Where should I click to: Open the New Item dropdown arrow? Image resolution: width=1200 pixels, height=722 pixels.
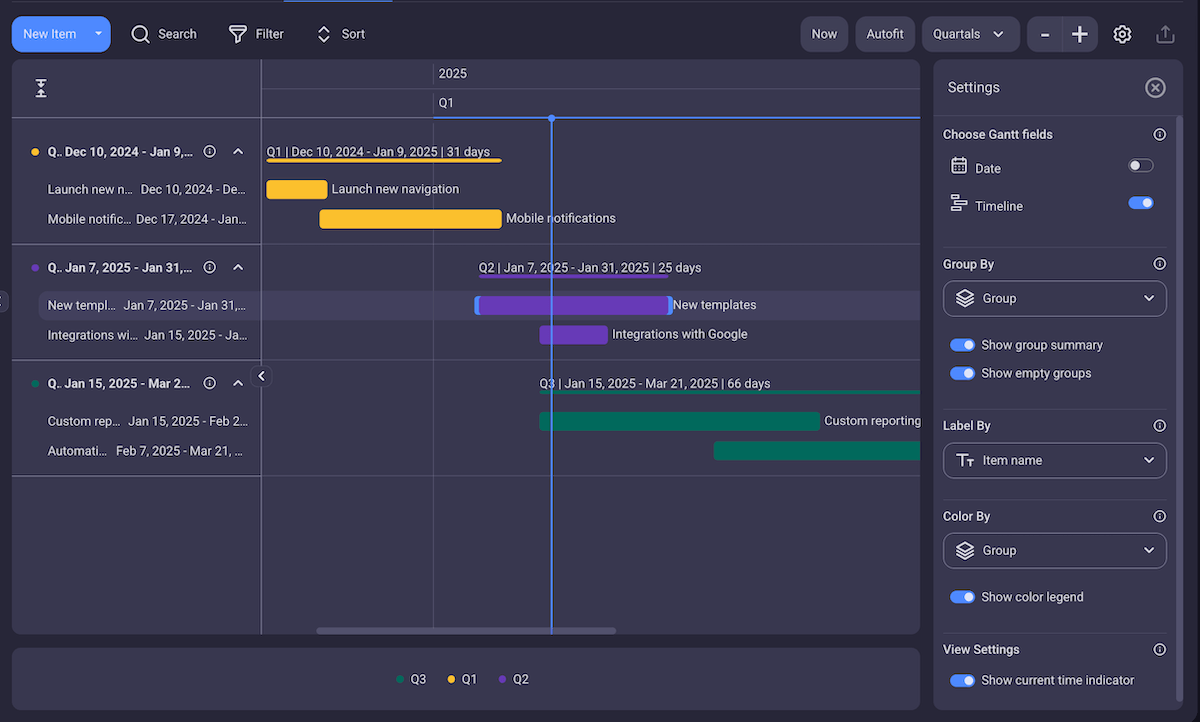(x=98, y=34)
